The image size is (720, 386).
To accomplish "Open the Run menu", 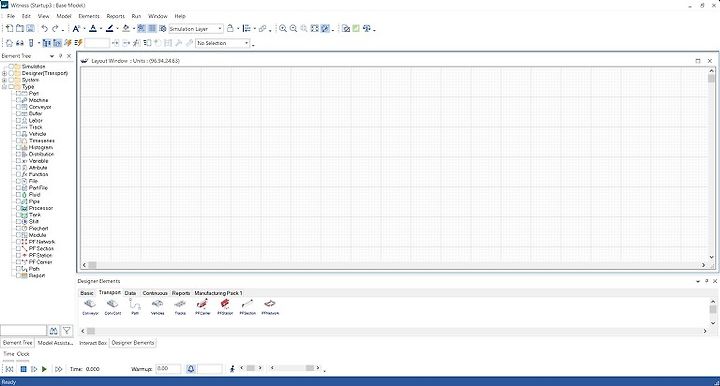I will [136, 16].
